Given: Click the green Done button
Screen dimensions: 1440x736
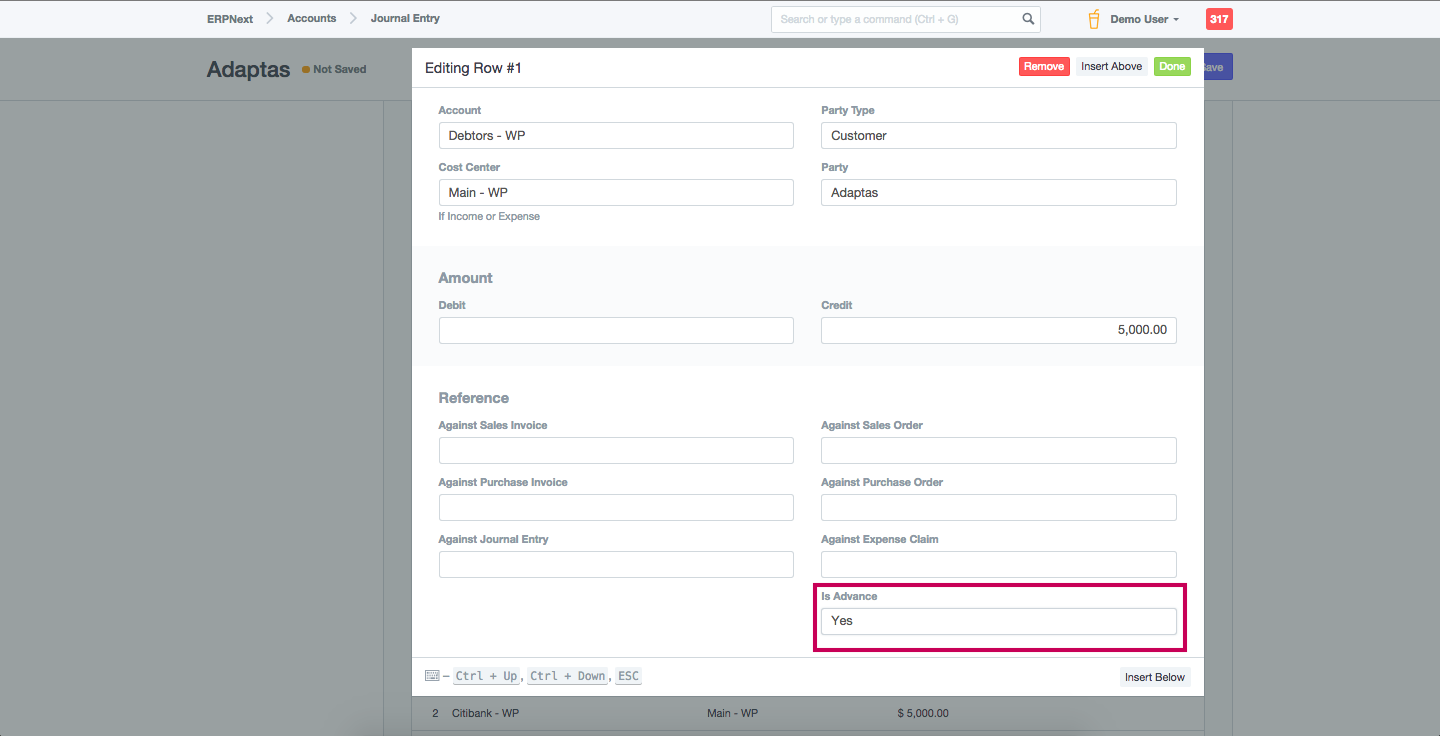Looking at the screenshot, I should (1172, 67).
